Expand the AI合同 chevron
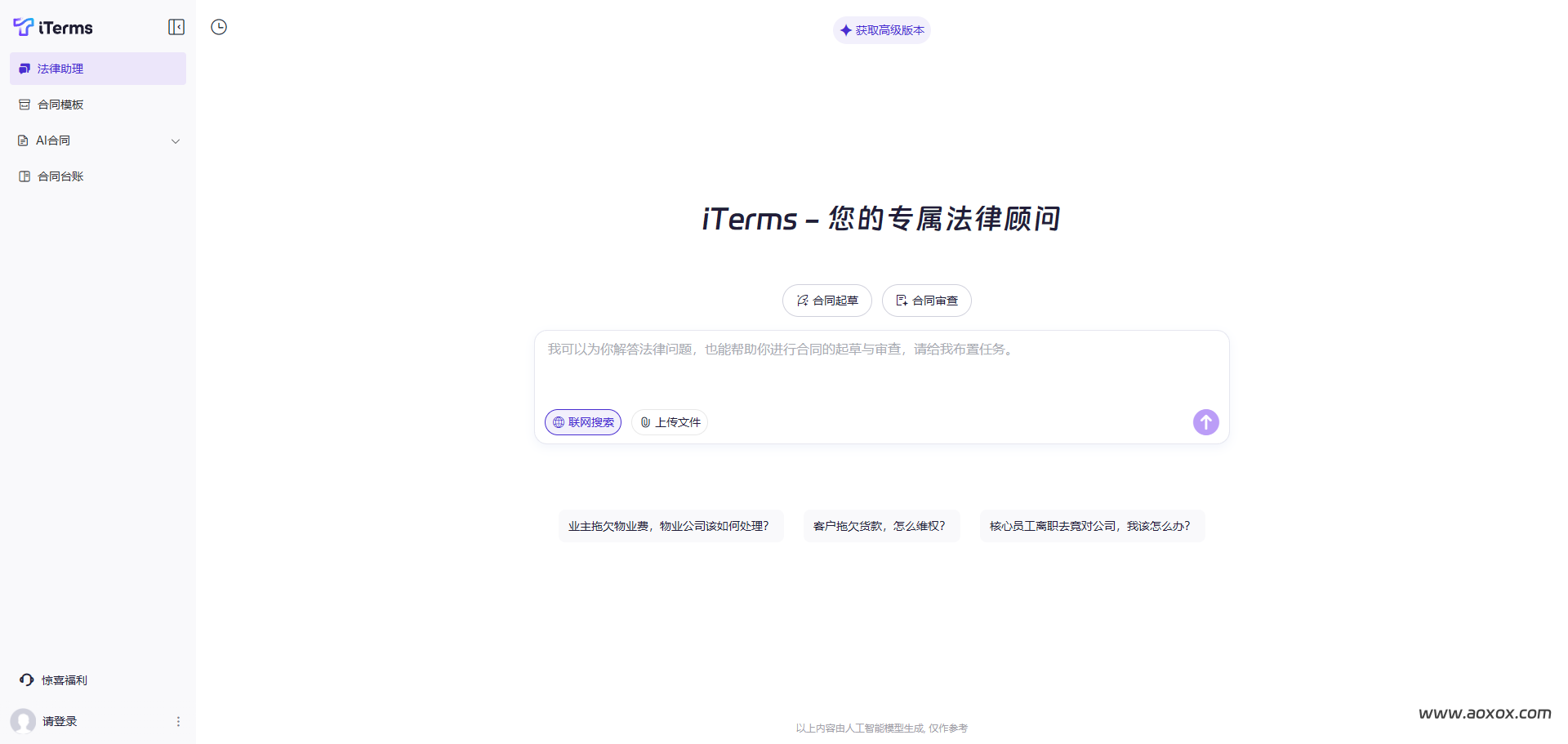1568x744 pixels. point(176,141)
